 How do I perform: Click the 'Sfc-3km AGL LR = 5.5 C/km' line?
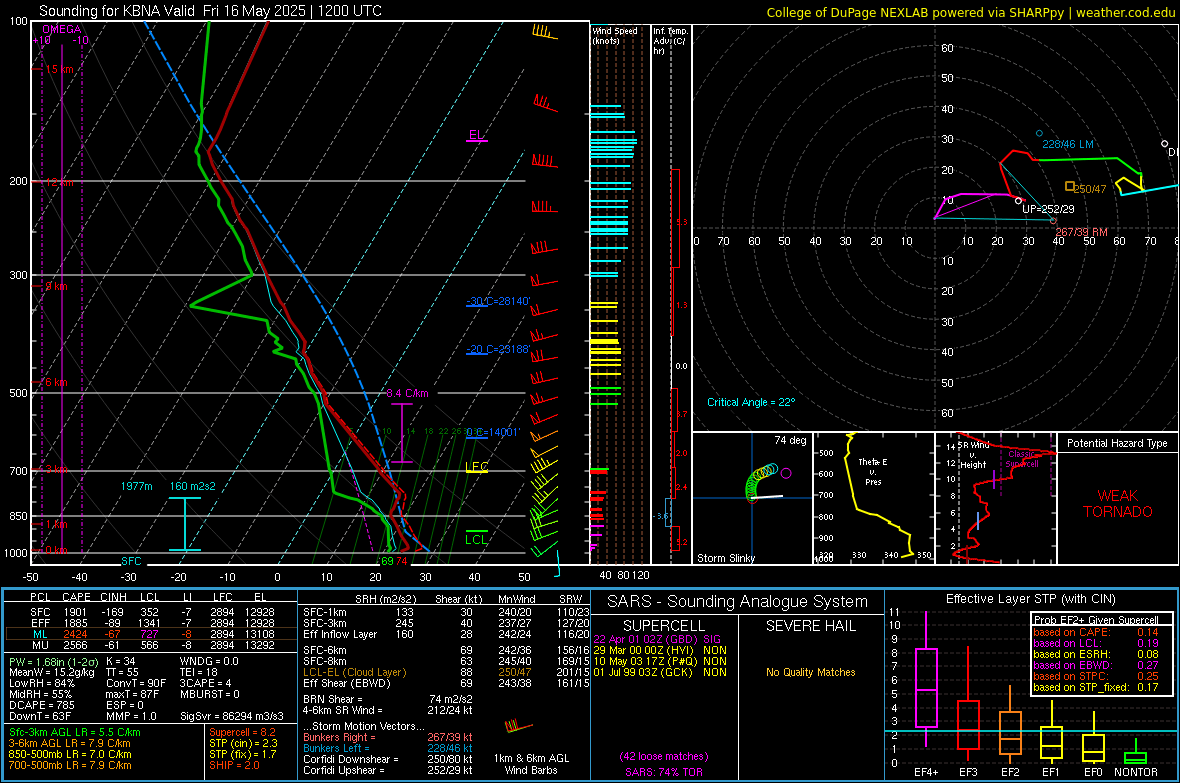click(75, 732)
